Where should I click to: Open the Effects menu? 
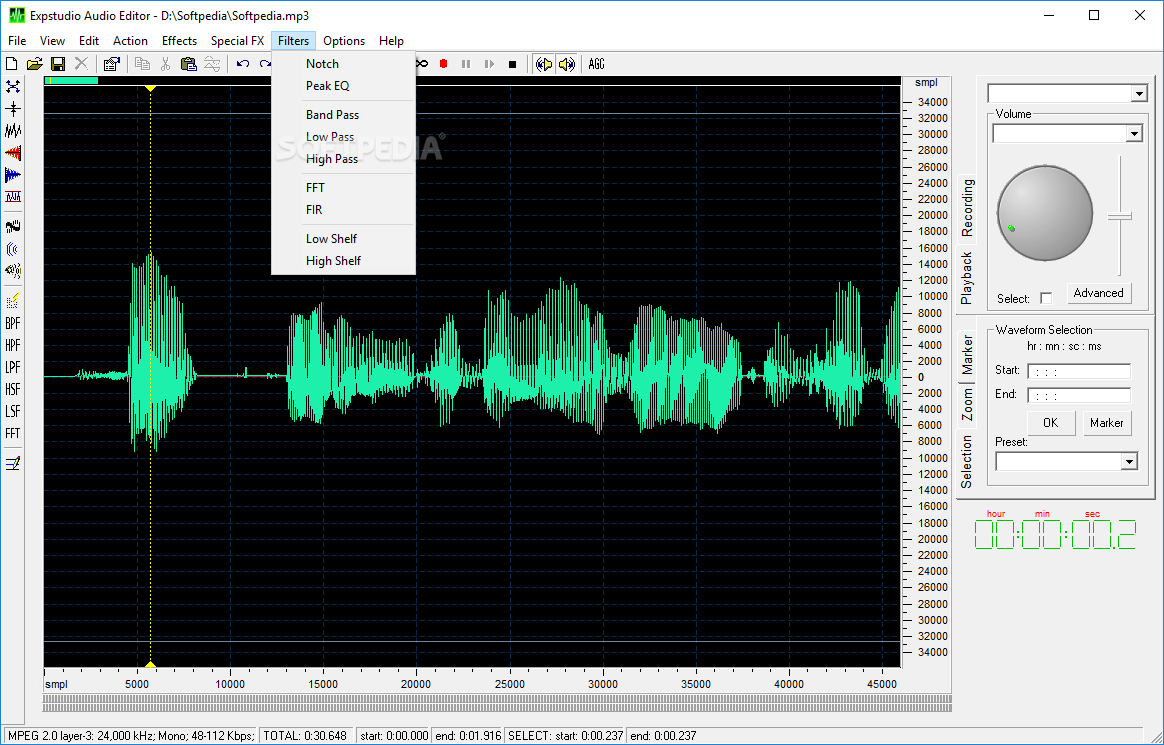click(x=179, y=41)
